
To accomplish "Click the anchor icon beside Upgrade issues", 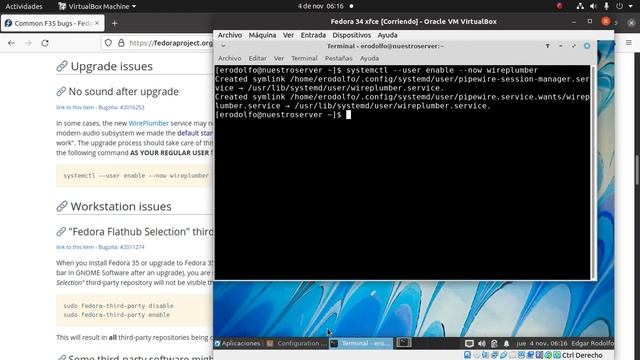I will [x=62, y=66].
